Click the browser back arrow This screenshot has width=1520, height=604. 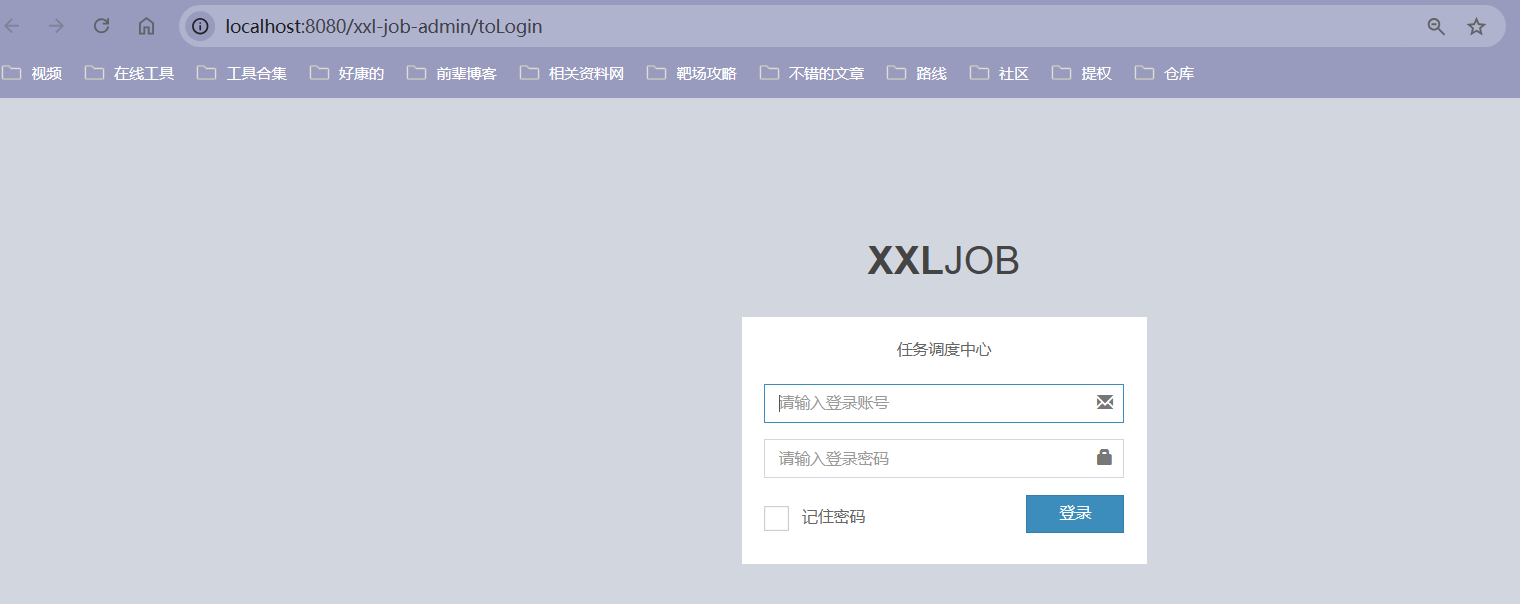[x=12, y=26]
